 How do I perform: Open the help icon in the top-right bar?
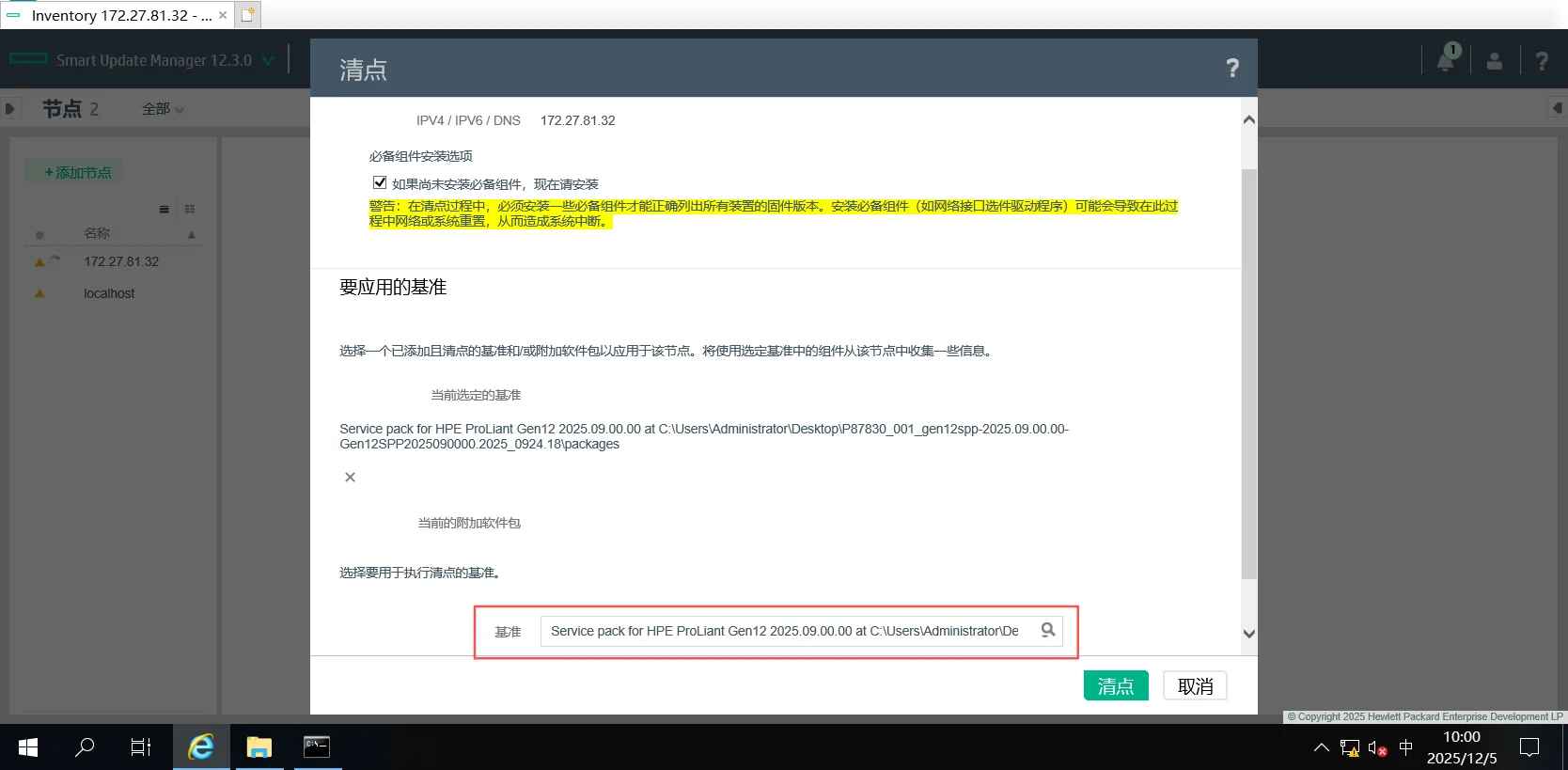click(1542, 61)
